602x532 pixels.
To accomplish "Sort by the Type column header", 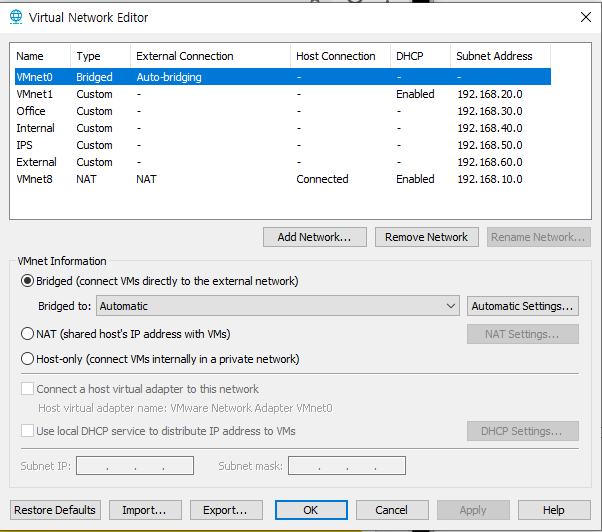I will tap(101, 56).
